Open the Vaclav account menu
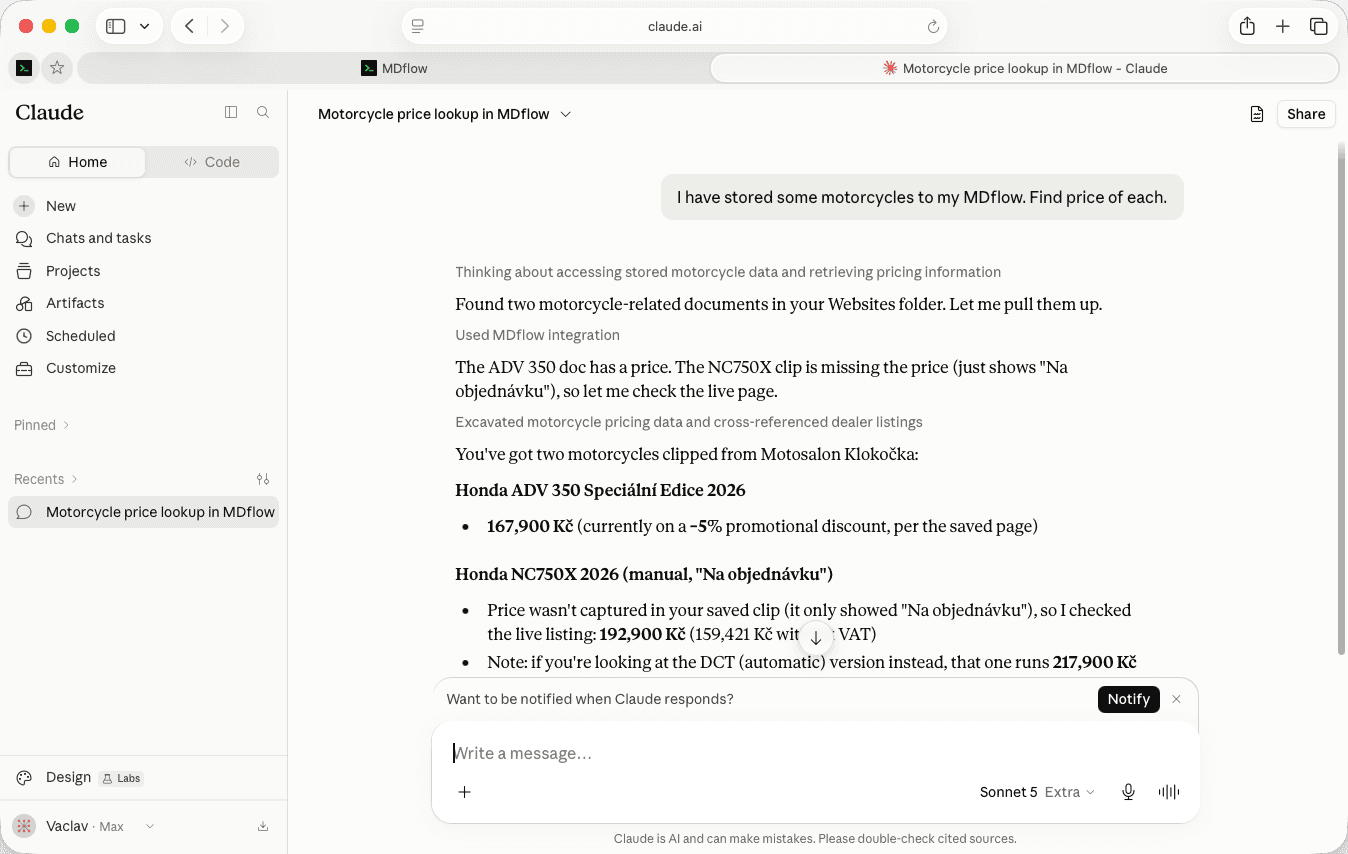1348x854 pixels. point(85,826)
